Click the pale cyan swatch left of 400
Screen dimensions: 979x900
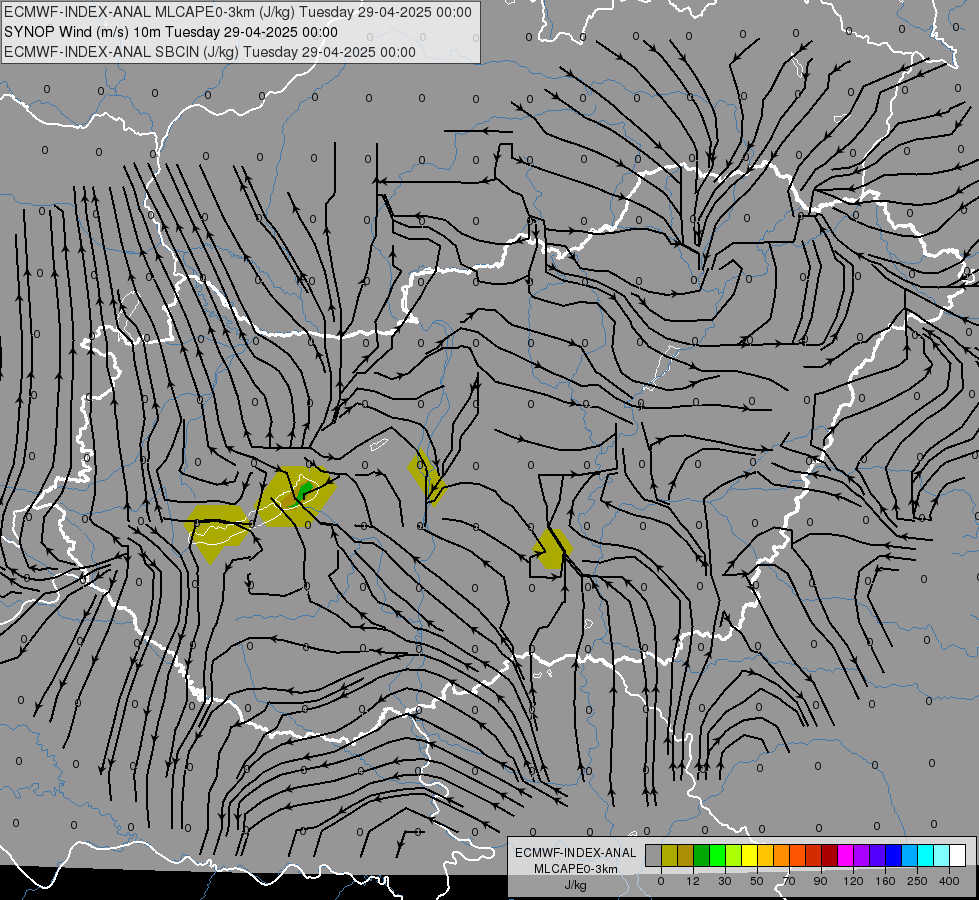[942, 855]
